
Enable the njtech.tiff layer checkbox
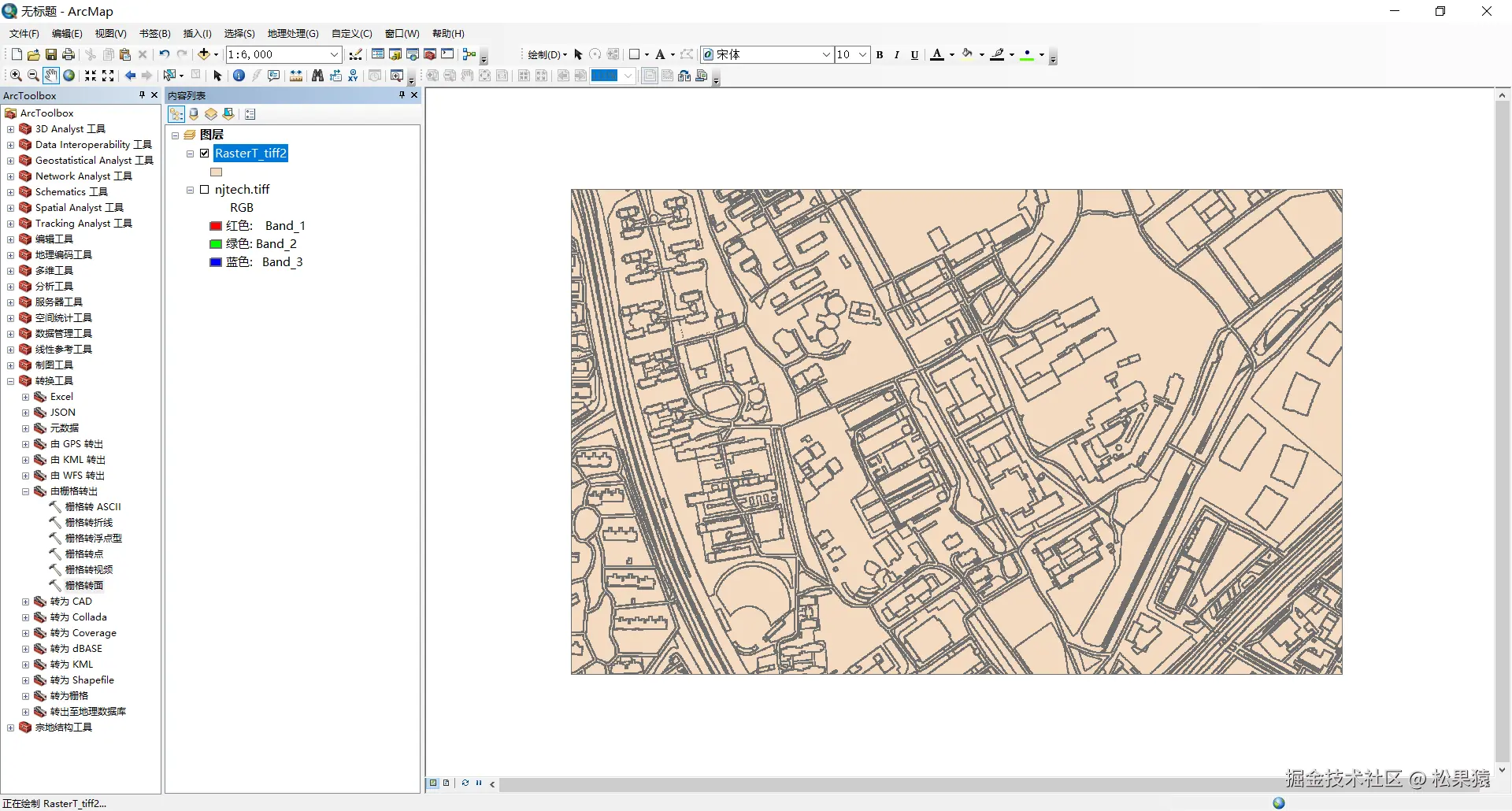point(205,190)
